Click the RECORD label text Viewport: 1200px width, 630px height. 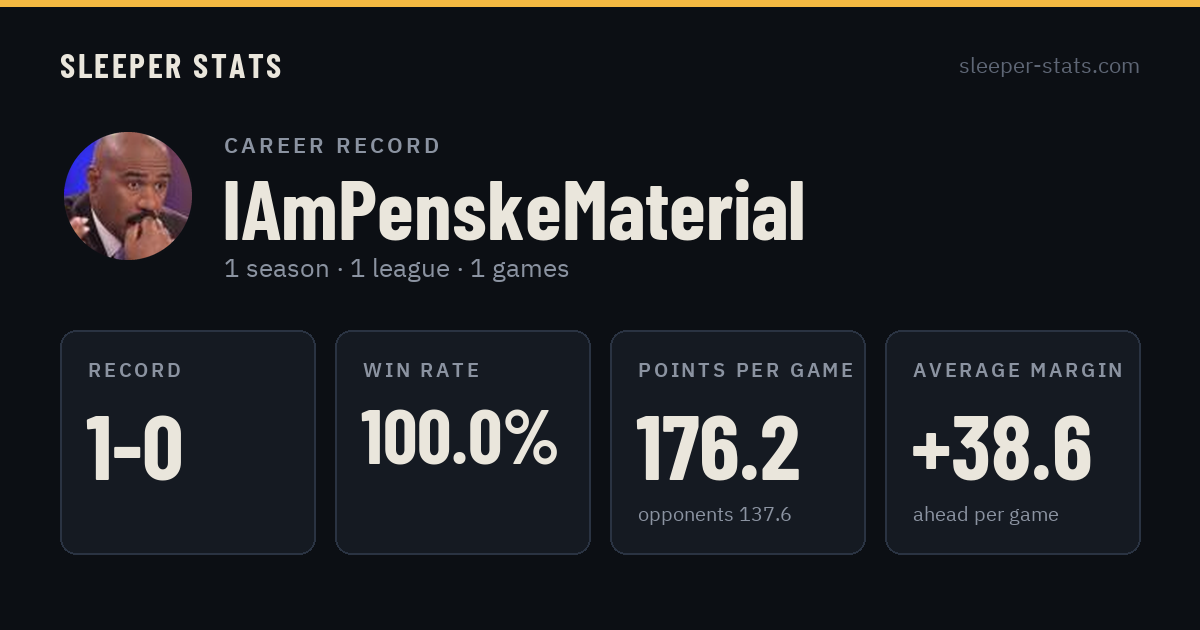[x=135, y=370]
